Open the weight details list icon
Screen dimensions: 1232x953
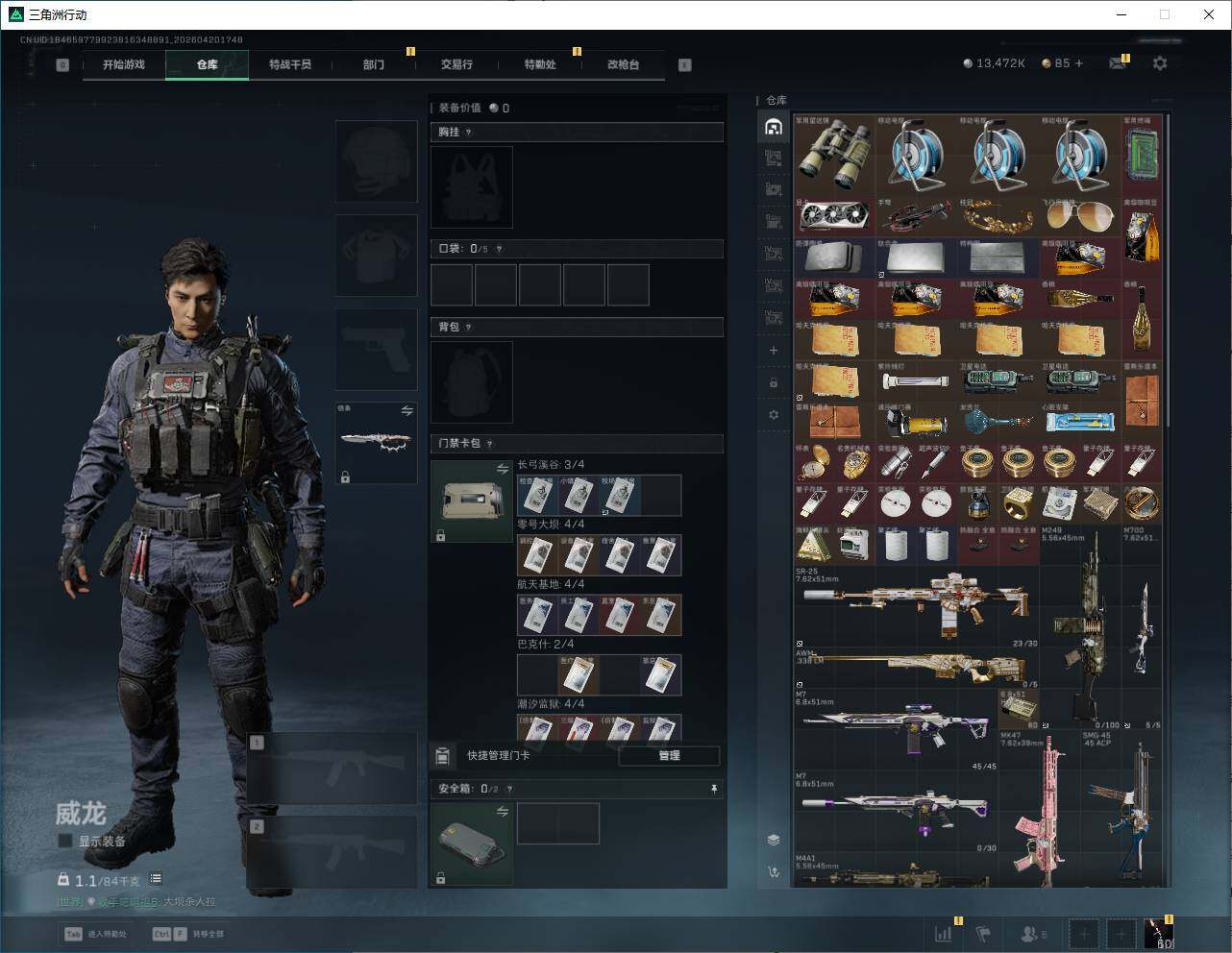pyautogui.click(x=156, y=879)
